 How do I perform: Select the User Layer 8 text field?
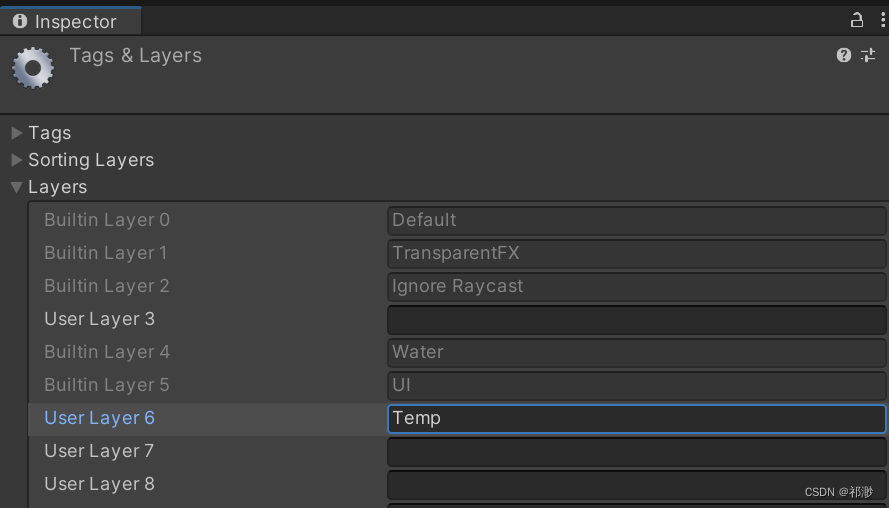tap(636, 485)
